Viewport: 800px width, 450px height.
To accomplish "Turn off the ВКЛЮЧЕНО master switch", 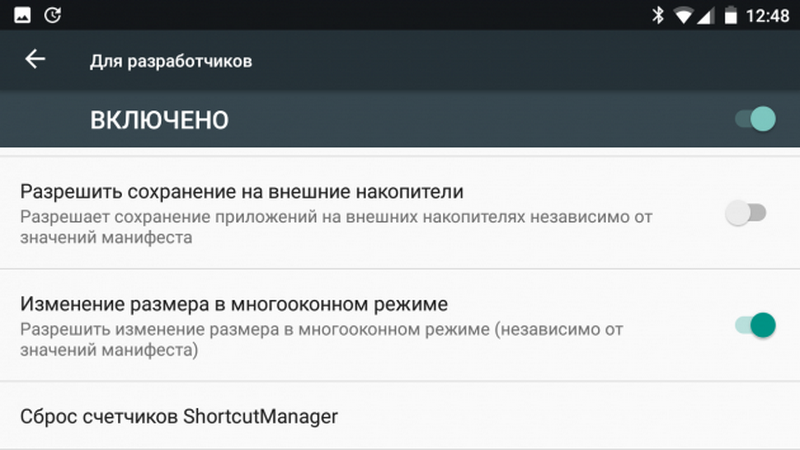I will tap(755, 120).
